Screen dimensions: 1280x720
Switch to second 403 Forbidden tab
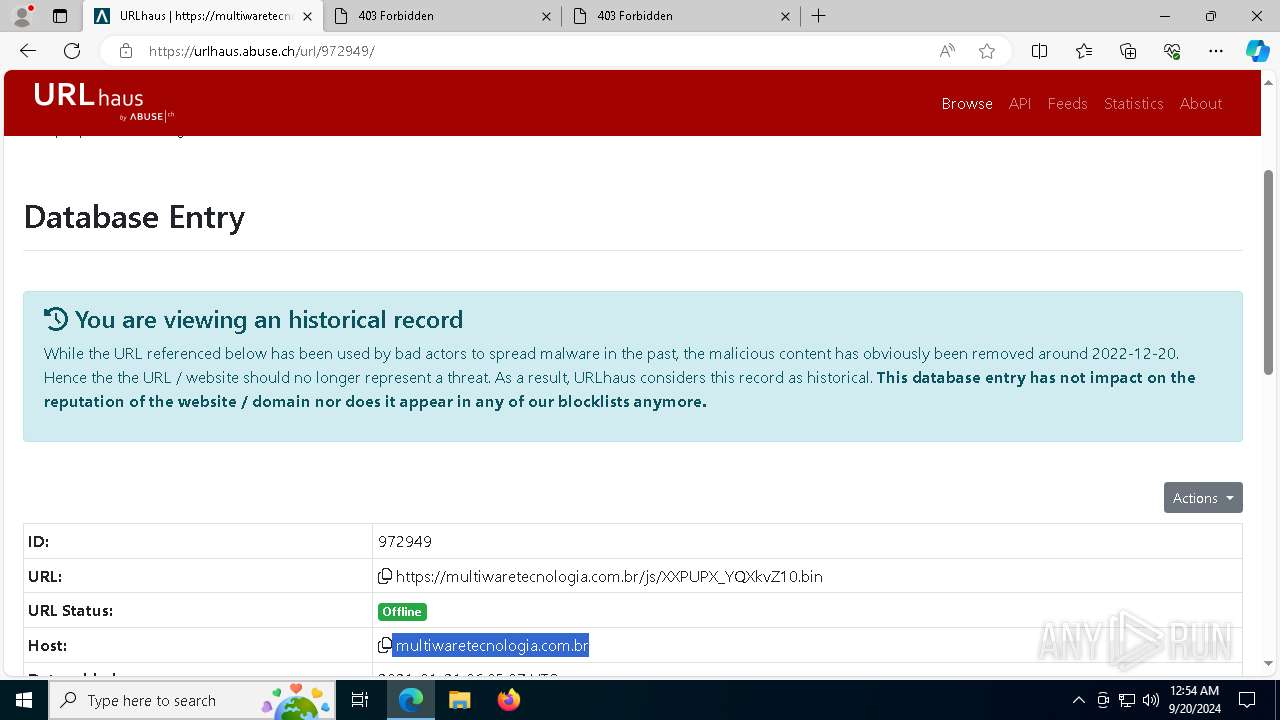[x=680, y=16]
